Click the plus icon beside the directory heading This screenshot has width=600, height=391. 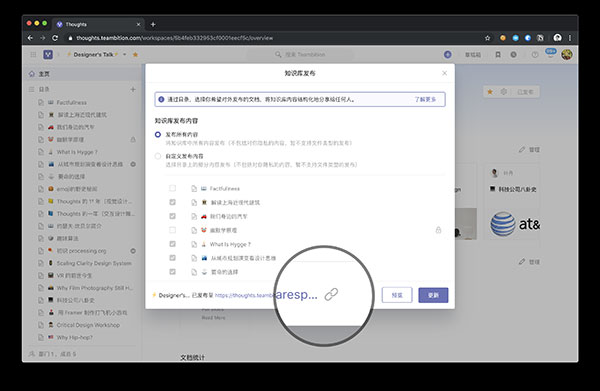coord(133,89)
